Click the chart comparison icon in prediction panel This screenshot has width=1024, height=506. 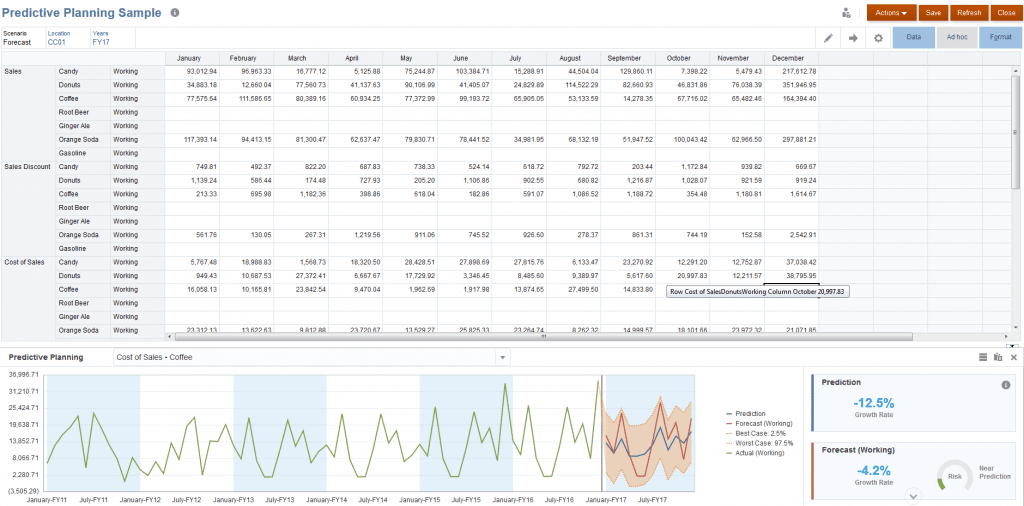click(x=998, y=357)
